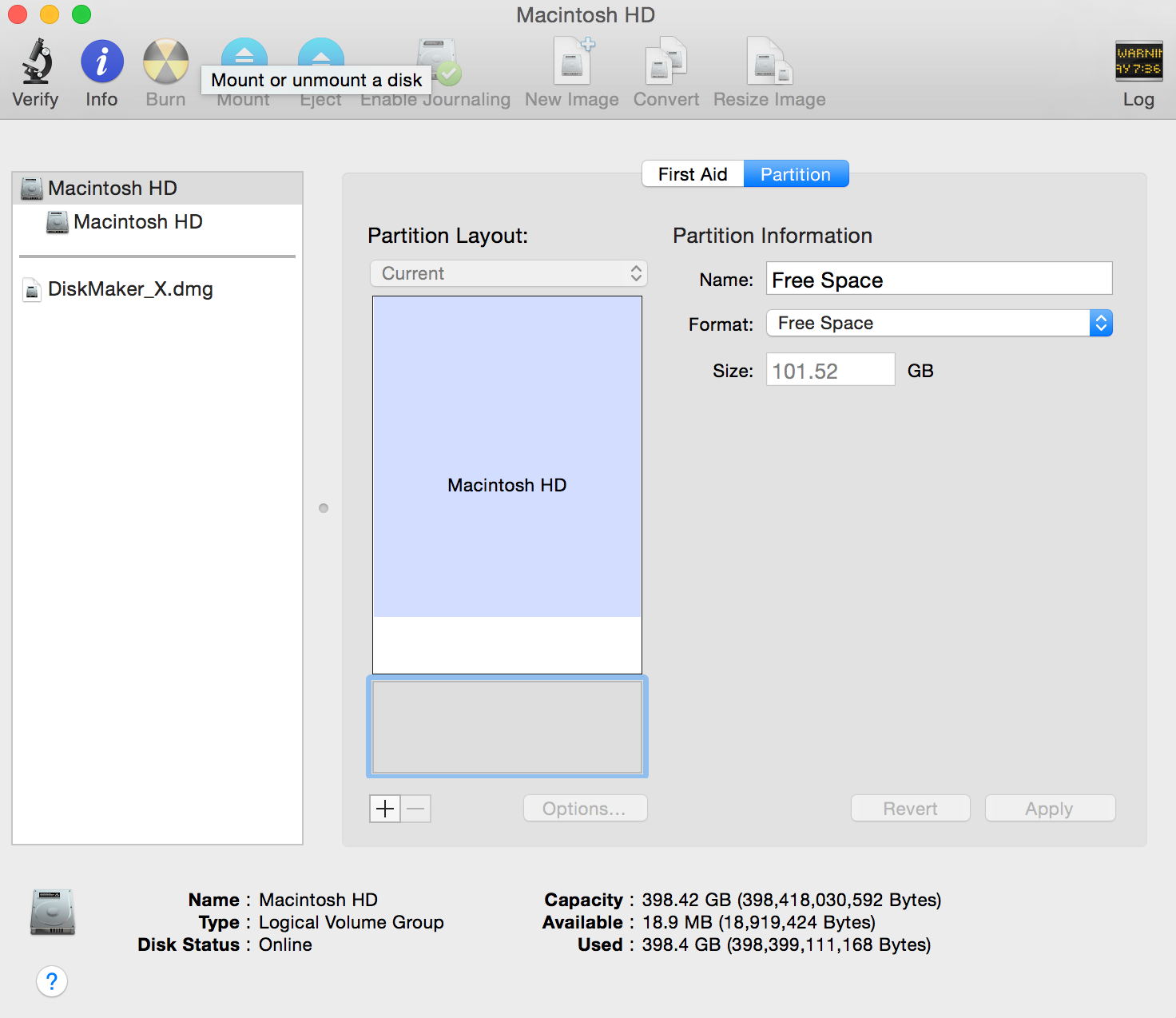
Task: Click the sidebar split divider handle dot
Action: coord(324,508)
